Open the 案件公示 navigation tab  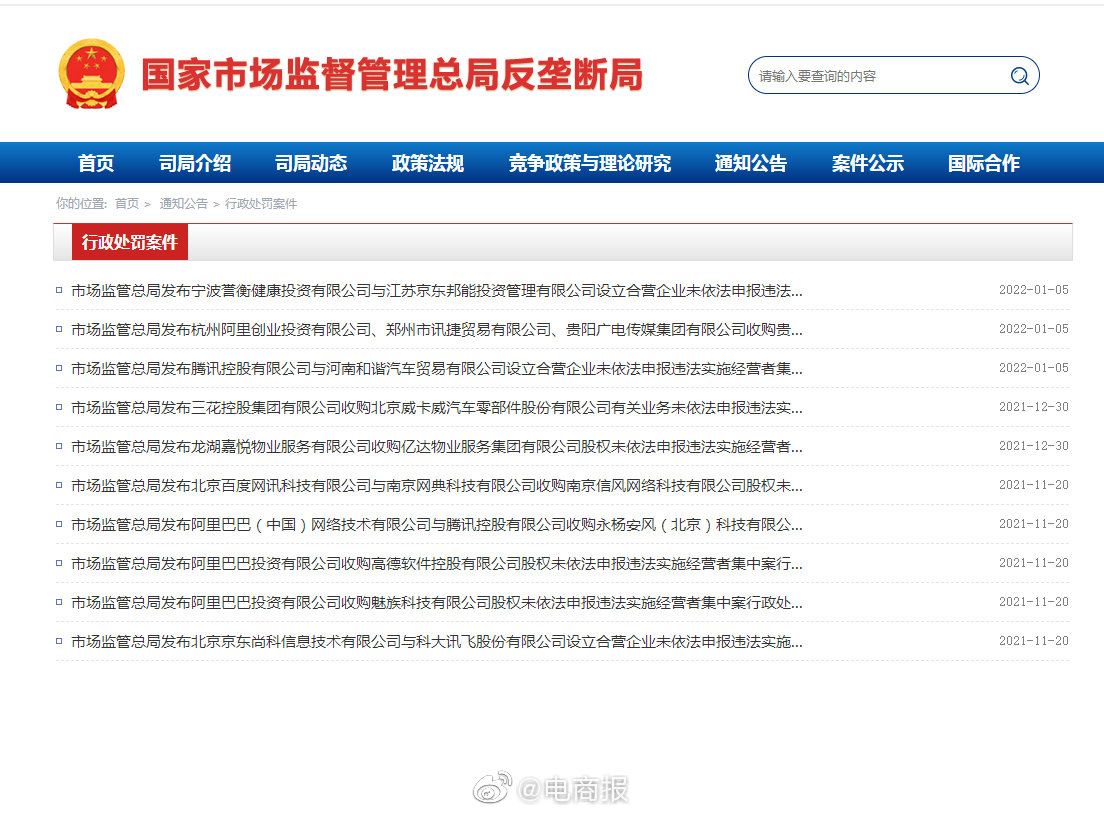pyautogui.click(x=868, y=163)
